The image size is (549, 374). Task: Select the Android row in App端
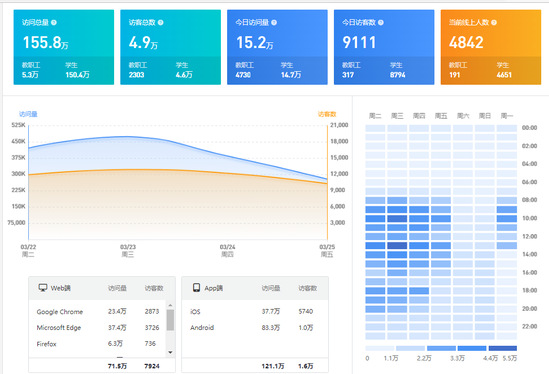pyautogui.click(x=255, y=327)
